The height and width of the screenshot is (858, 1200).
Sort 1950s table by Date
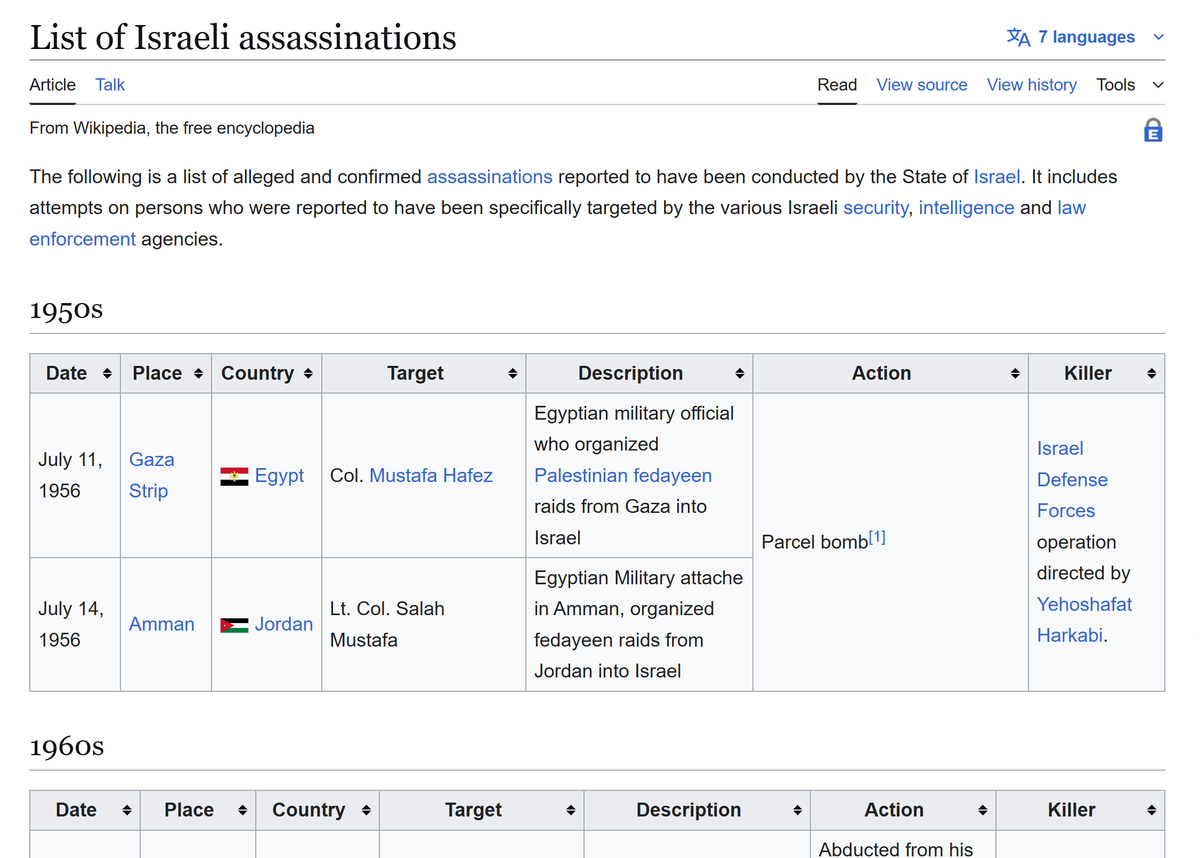click(107, 374)
